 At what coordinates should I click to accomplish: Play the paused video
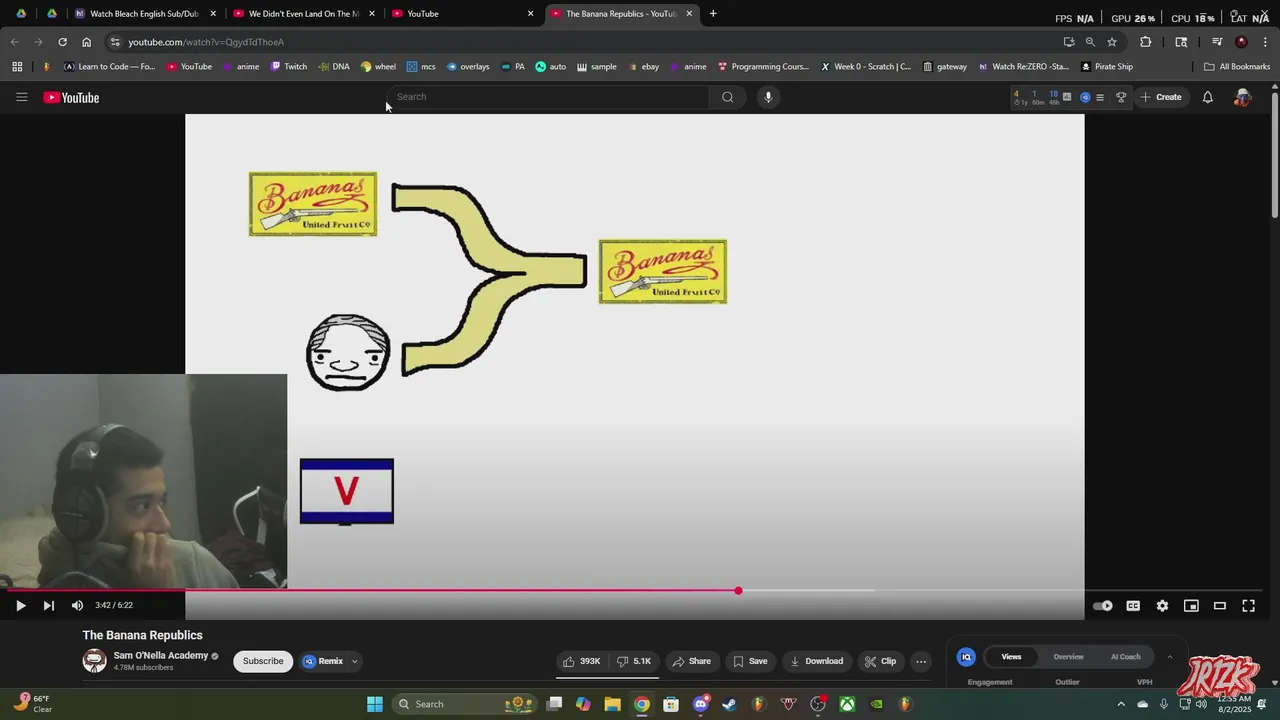point(20,605)
